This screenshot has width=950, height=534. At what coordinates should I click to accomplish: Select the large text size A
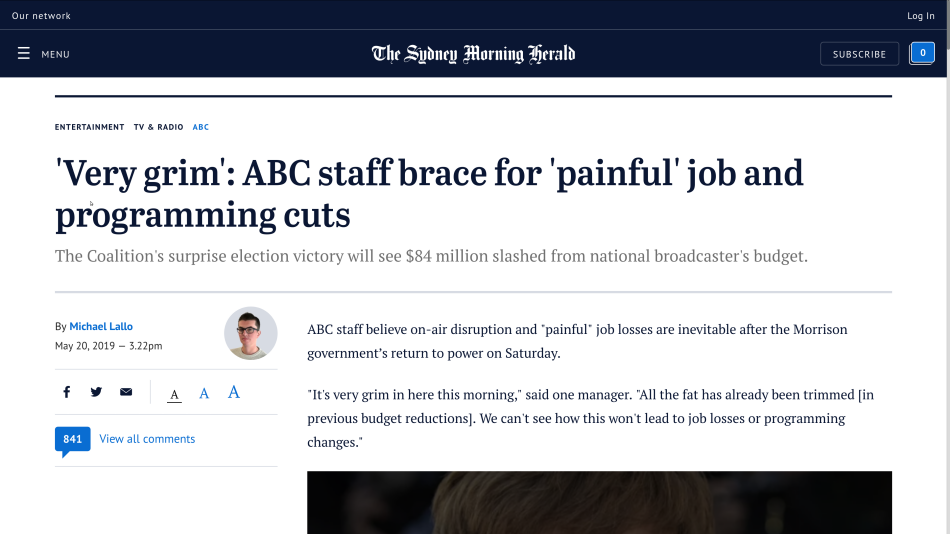click(234, 392)
